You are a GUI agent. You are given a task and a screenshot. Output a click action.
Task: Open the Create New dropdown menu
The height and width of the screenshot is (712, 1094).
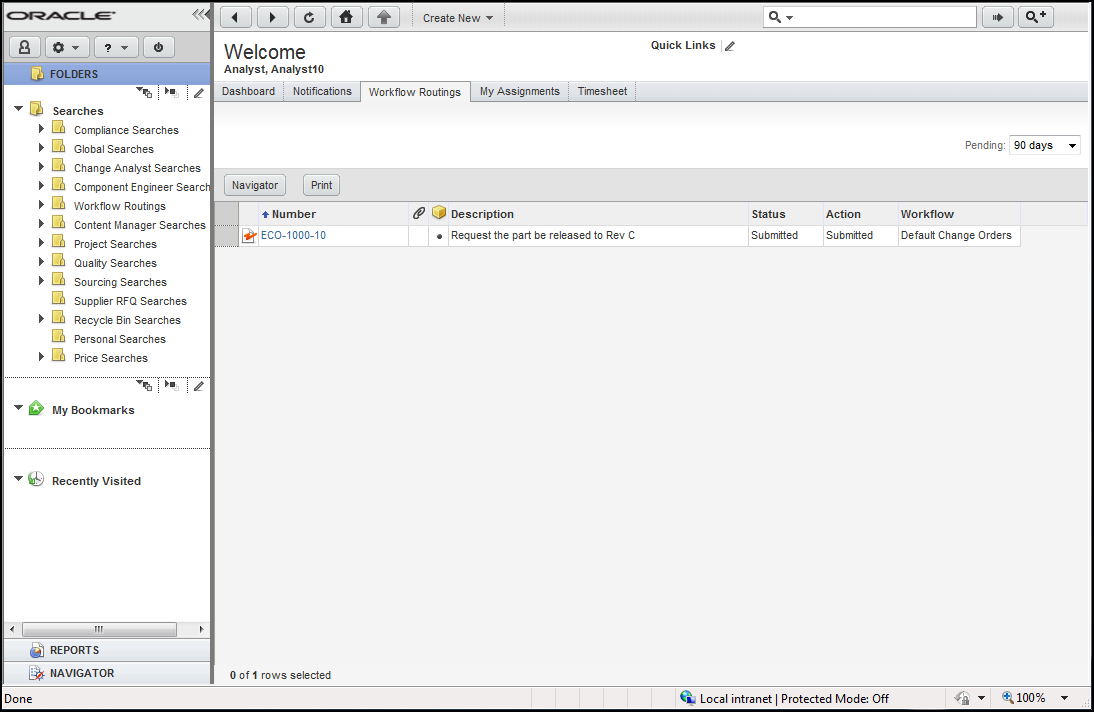pyautogui.click(x=457, y=18)
